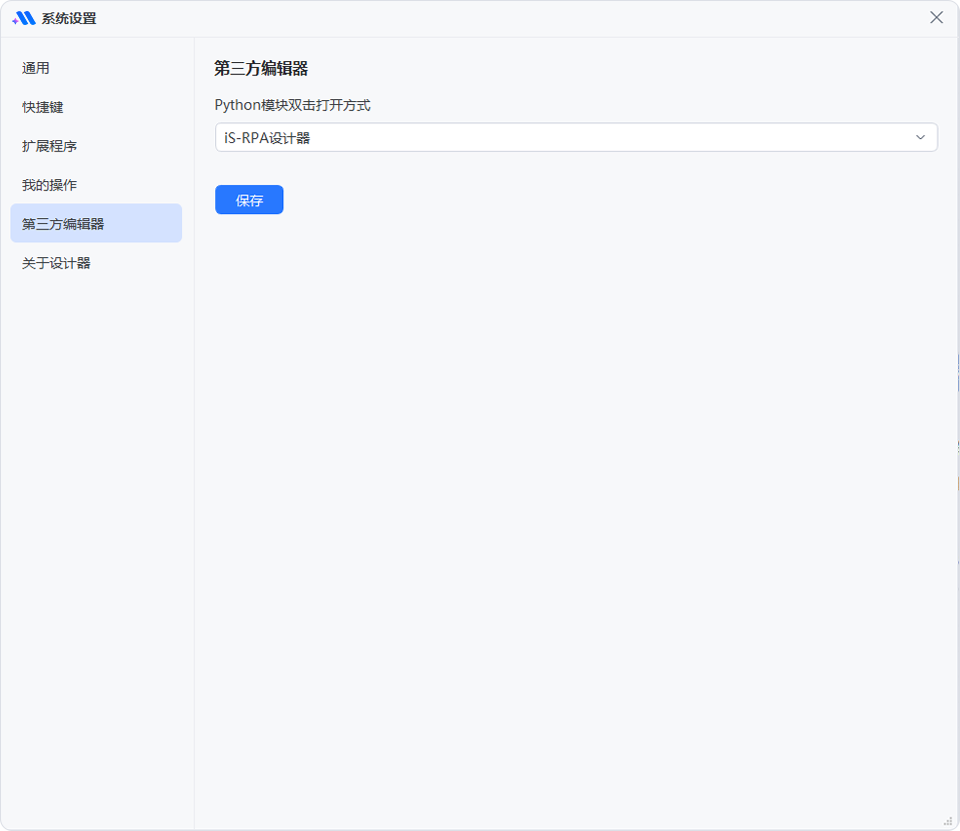Switch to the 快捷键 section
960x831 pixels.
coord(43,107)
